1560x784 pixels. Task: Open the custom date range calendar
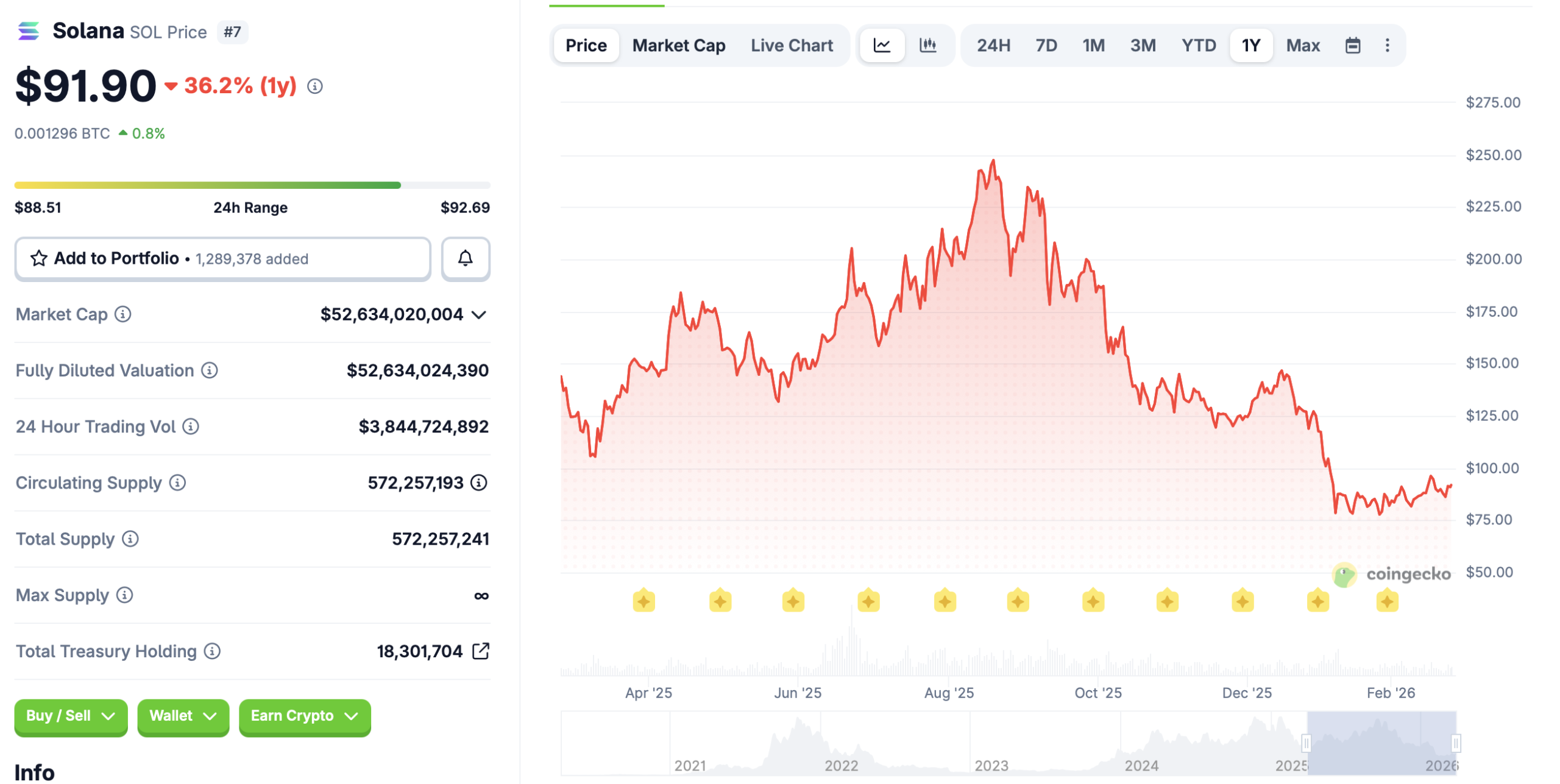pos(1353,45)
